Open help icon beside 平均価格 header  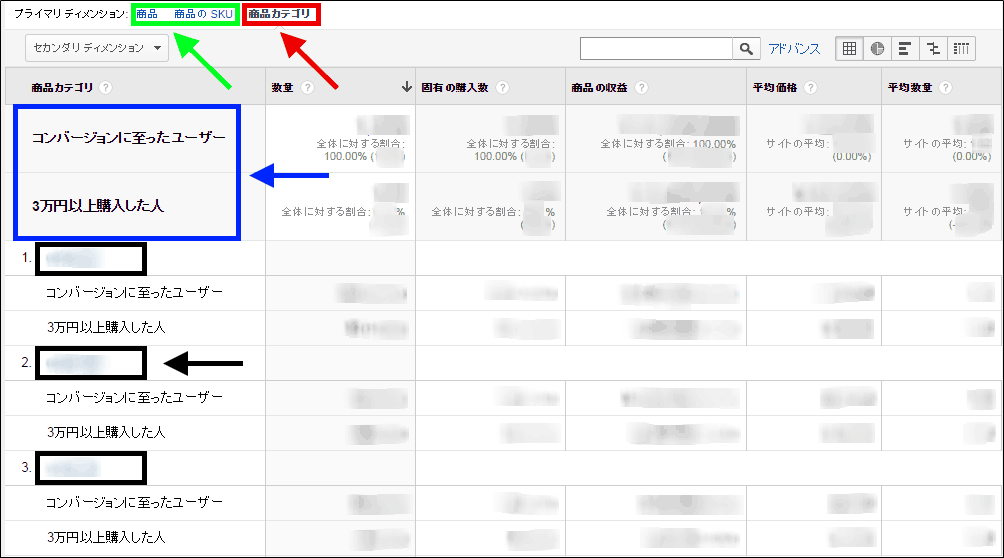click(811, 88)
